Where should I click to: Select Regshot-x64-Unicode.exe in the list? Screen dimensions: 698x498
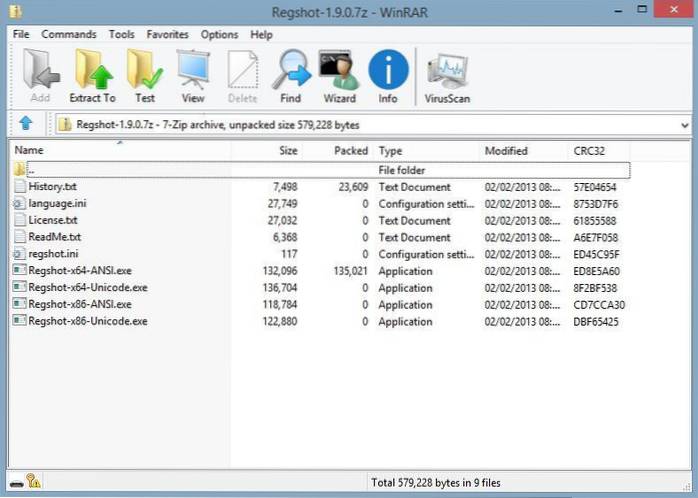(87, 288)
